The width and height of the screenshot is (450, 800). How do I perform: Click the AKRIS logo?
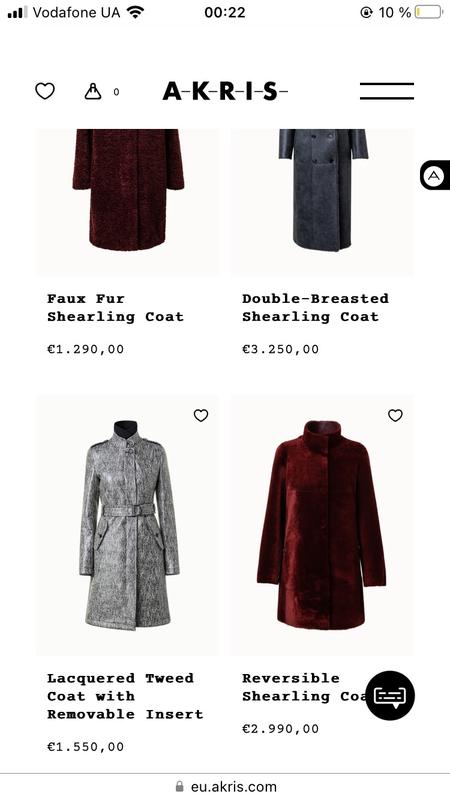click(x=225, y=91)
